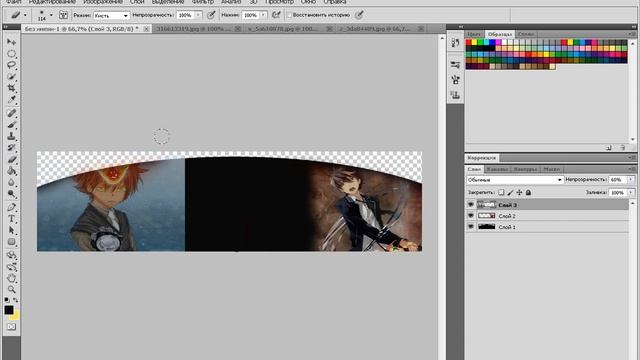
Task: Switch to the Маски tab
Action: click(x=551, y=169)
